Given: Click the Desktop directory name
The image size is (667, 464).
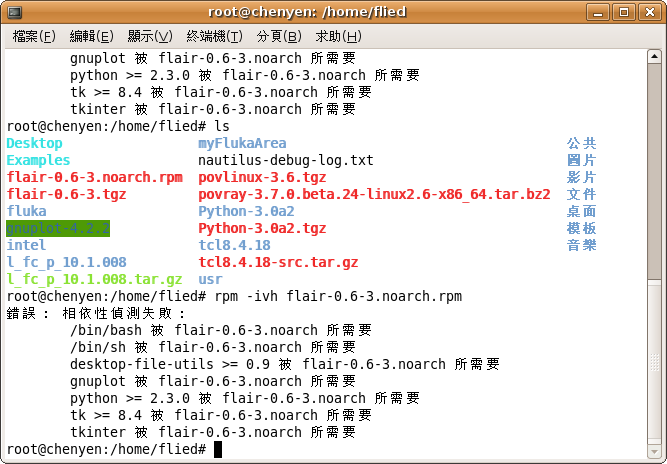Looking at the screenshot, I should pyautogui.click(x=34, y=143).
